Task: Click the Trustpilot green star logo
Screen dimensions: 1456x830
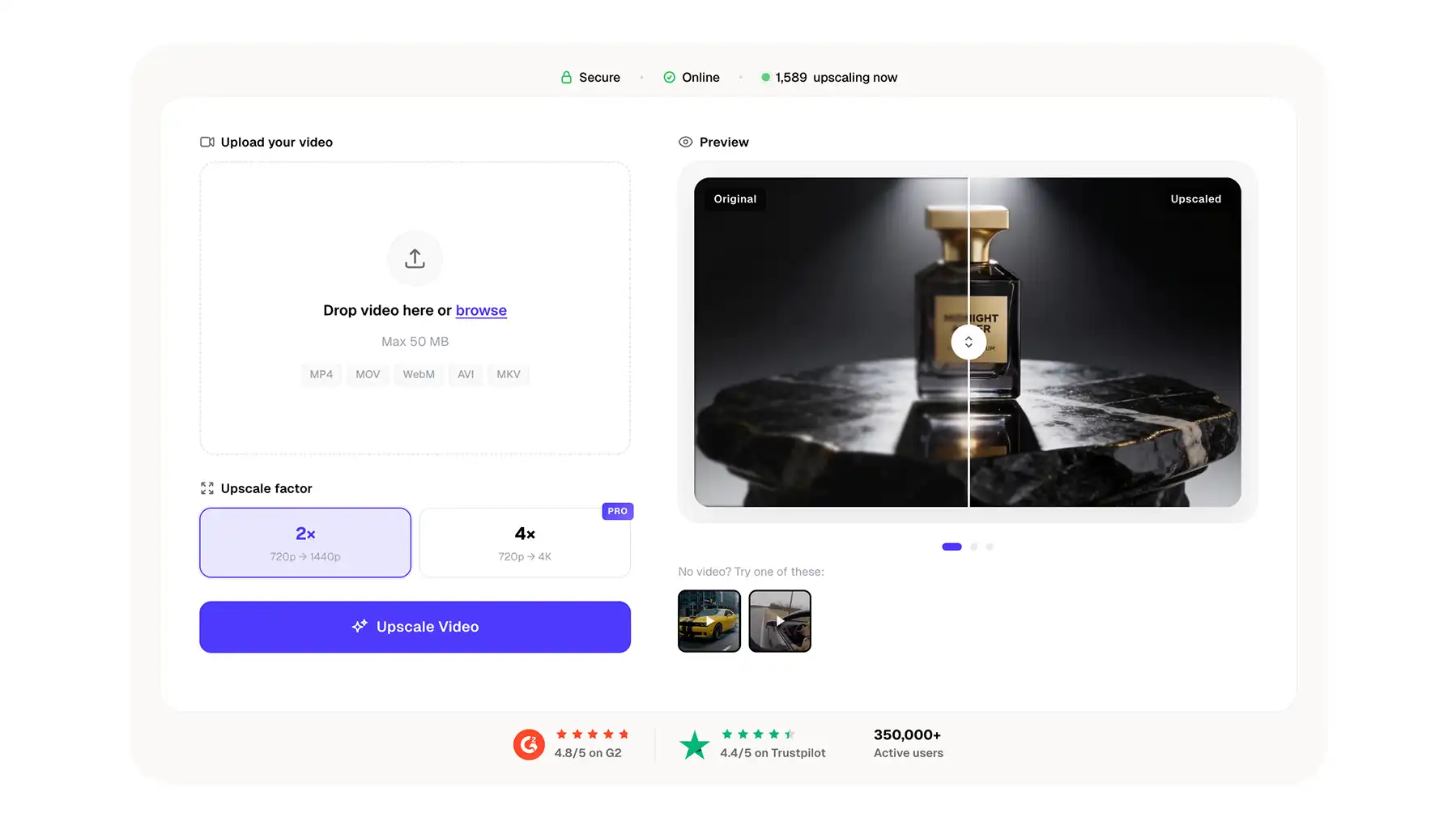Action: [x=694, y=745]
